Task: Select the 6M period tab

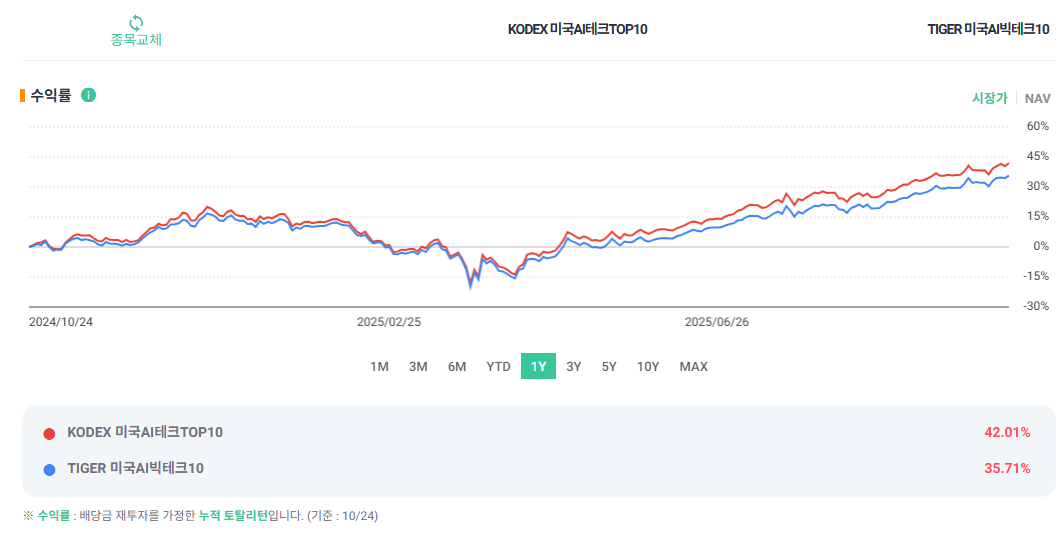Action: point(457,366)
